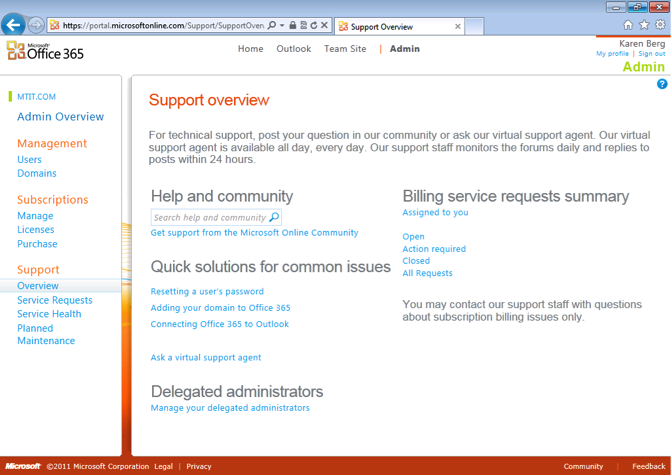Get support from the Microsoft Online Community
Screen dimensions: 671x475
[x=254, y=233]
